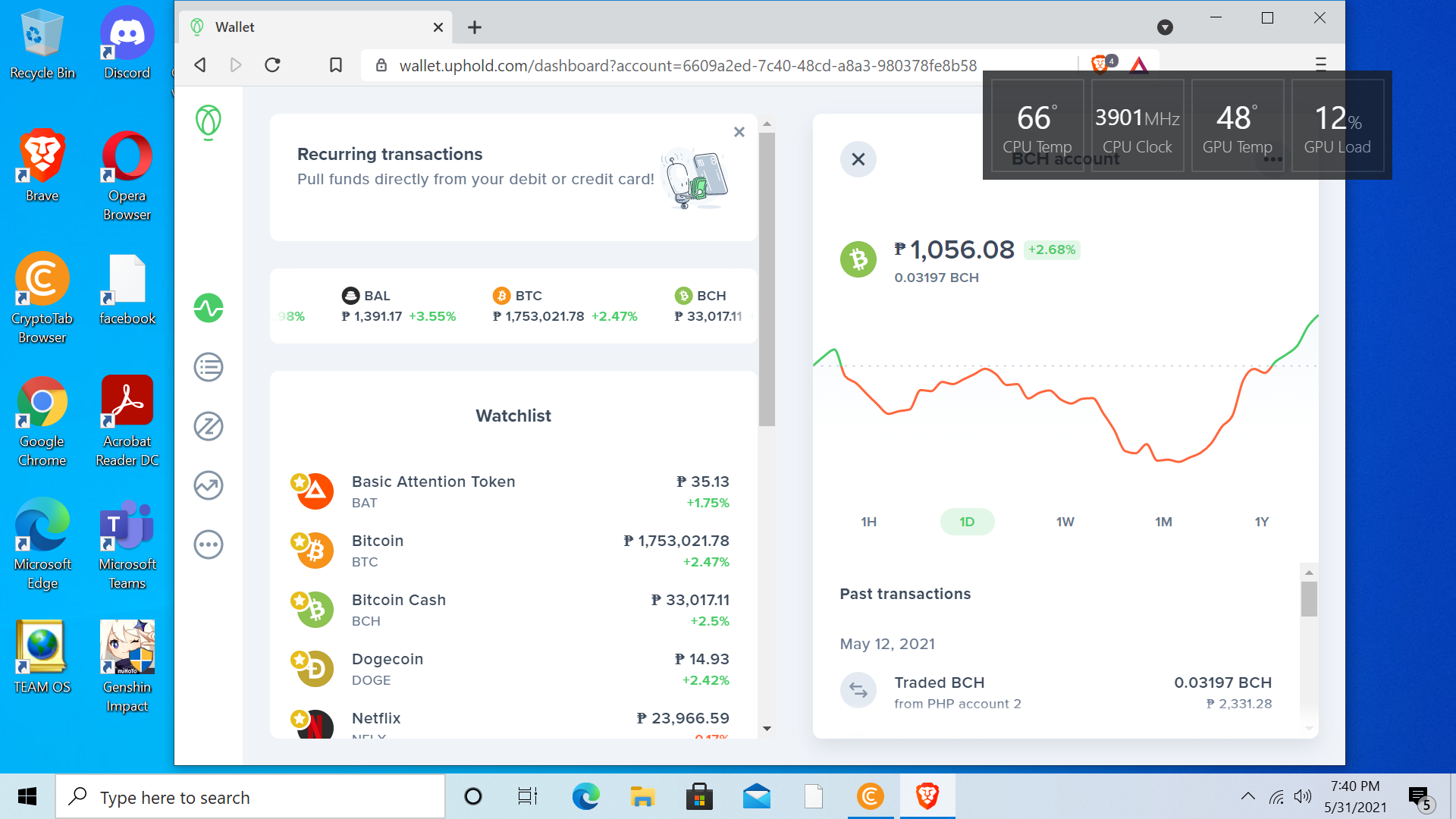
Task: Open the circular Z sidebar icon
Action: coord(209,426)
